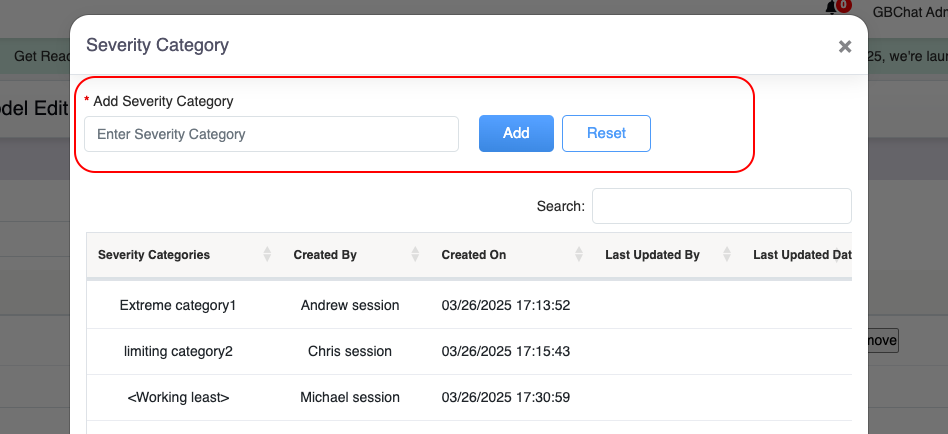Click the Chris session cell
The width and height of the screenshot is (948, 434).
point(350,351)
